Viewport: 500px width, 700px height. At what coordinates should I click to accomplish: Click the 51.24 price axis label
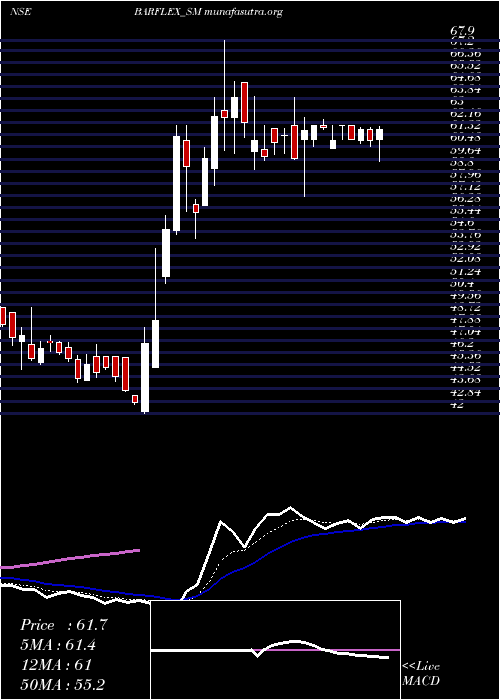point(465,271)
